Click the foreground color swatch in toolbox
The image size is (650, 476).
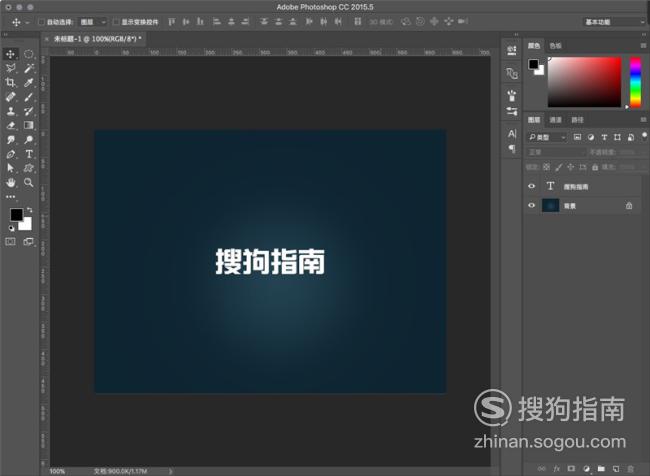click(x=16, y=214)
